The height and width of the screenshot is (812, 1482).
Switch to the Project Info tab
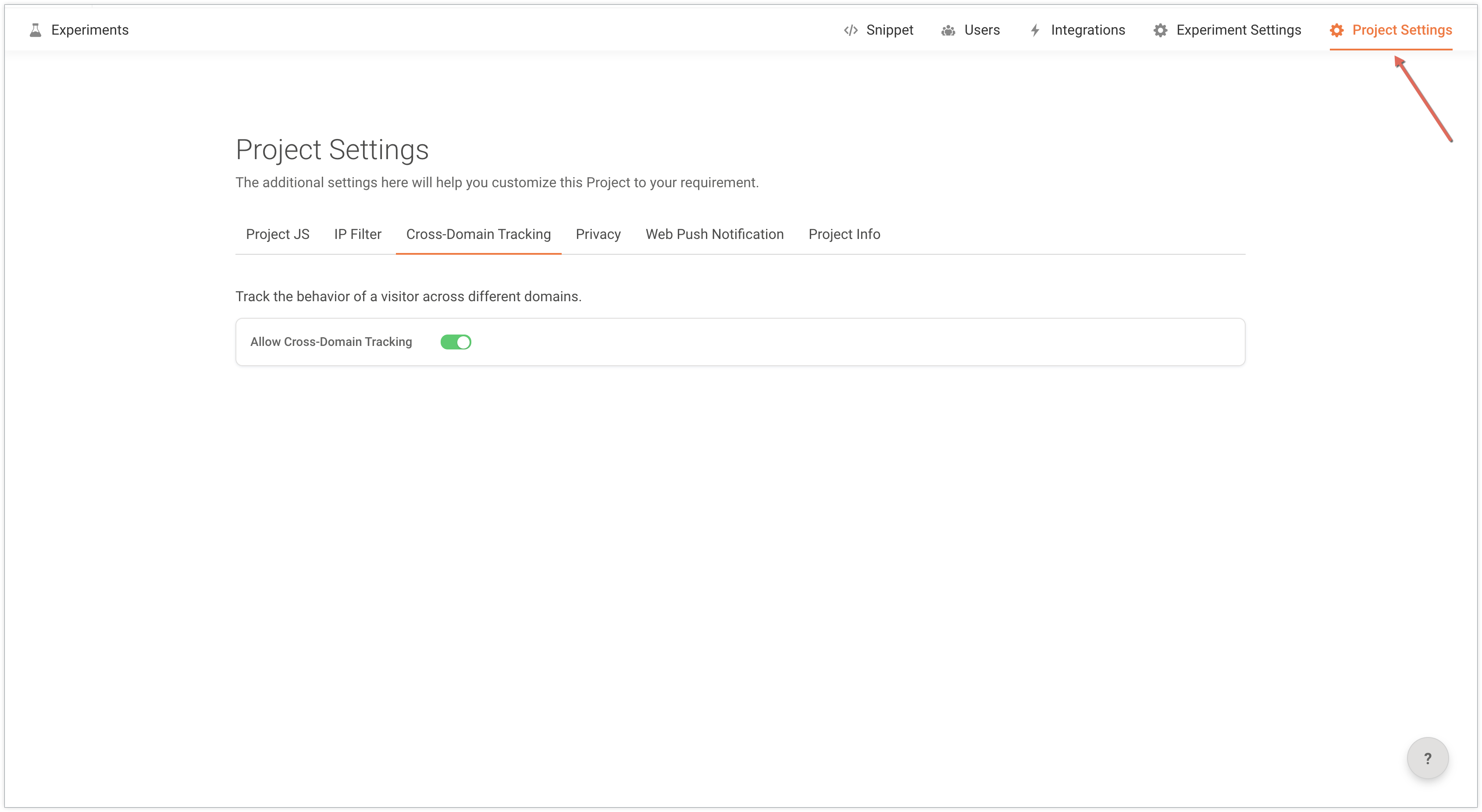tap(844, 234)
